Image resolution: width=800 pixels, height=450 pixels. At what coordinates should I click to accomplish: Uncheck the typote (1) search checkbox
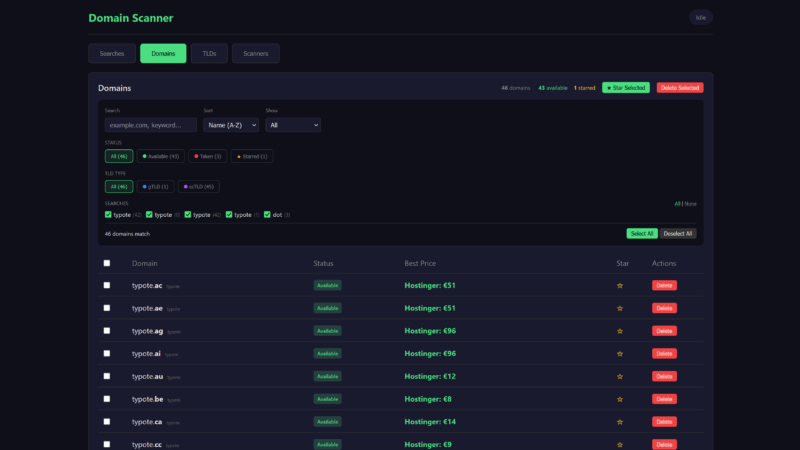(x=229, y=215)
